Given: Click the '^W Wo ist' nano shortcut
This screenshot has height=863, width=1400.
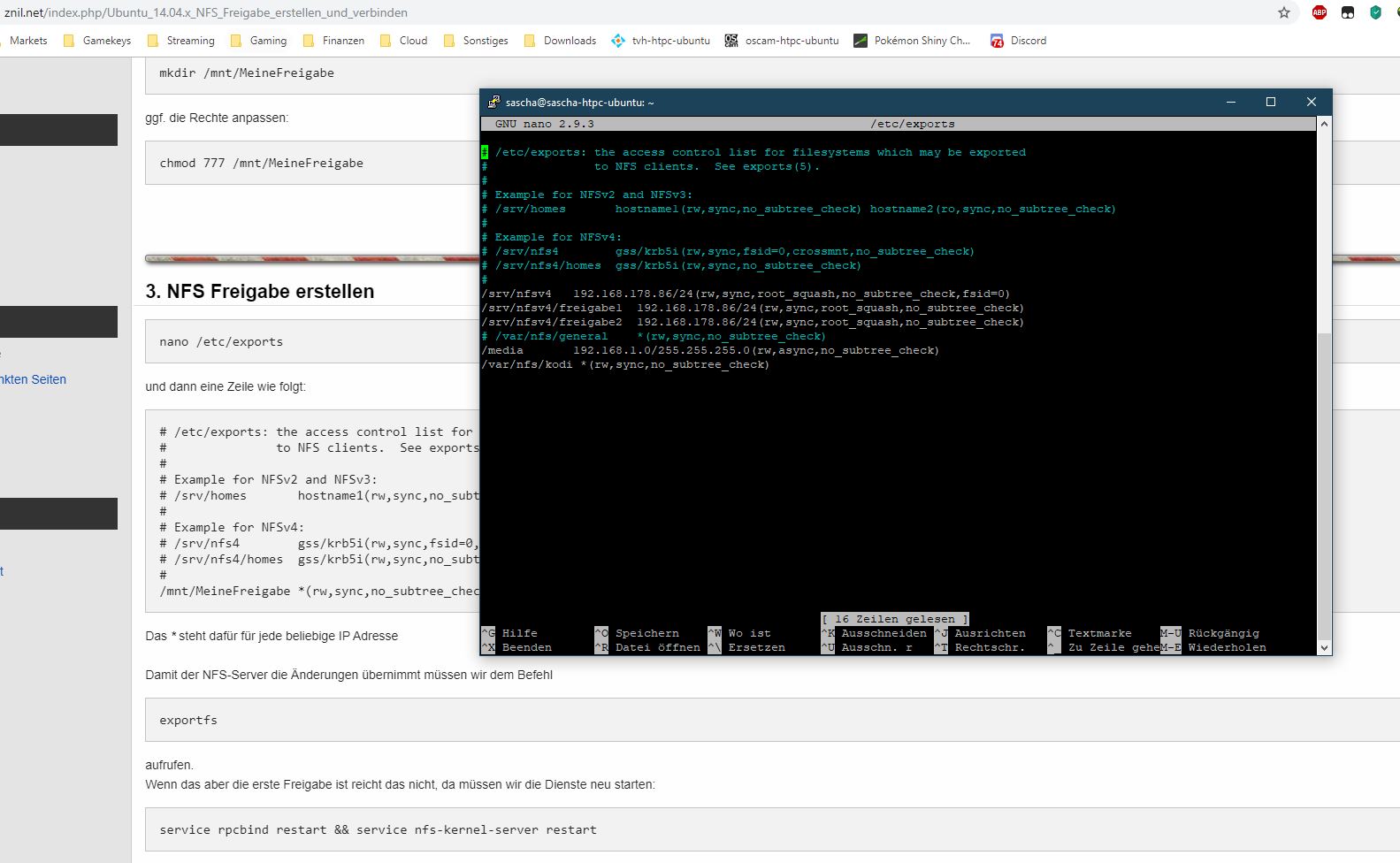Looking at the screenshot, I should [x=739, y=633].
